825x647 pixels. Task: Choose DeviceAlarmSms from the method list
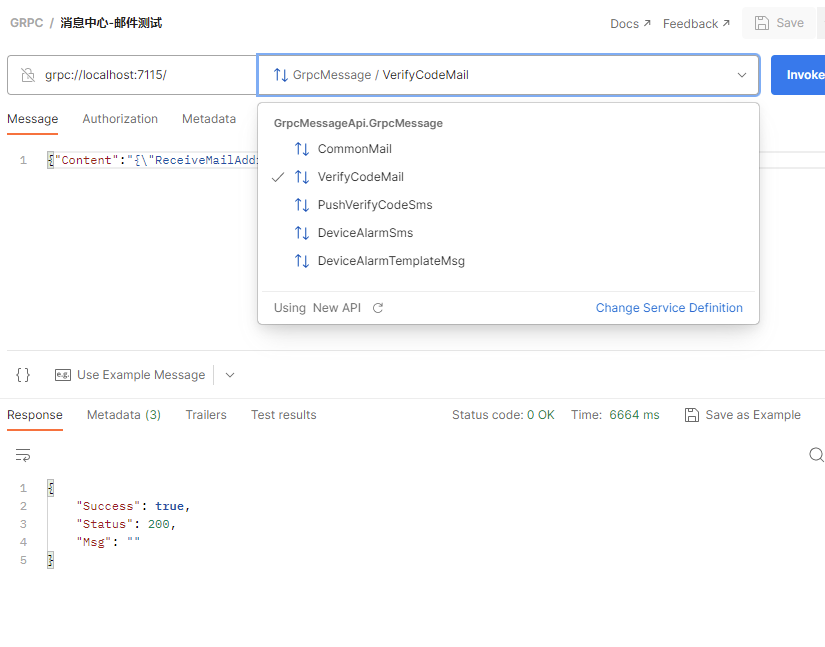[365, 233]
